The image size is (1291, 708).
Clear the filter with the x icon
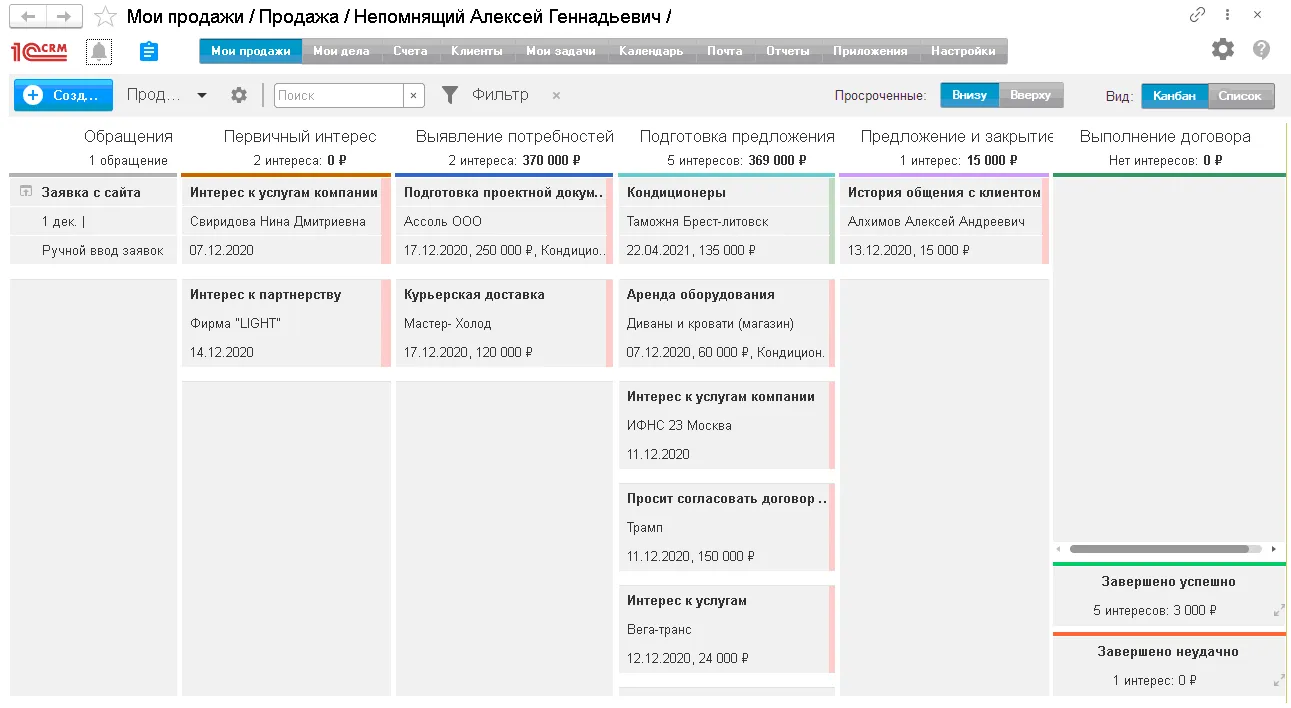coord(556,95)
